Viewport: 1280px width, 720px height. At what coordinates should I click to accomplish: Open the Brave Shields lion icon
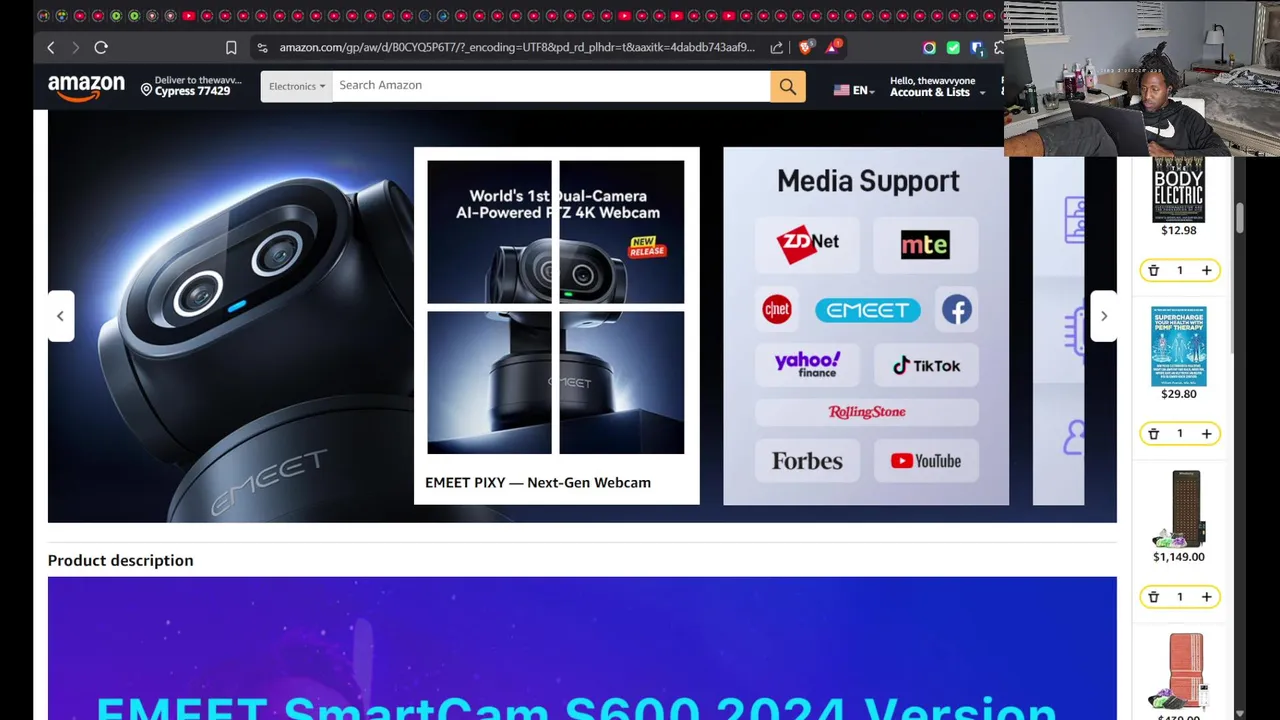coord(806,46)
